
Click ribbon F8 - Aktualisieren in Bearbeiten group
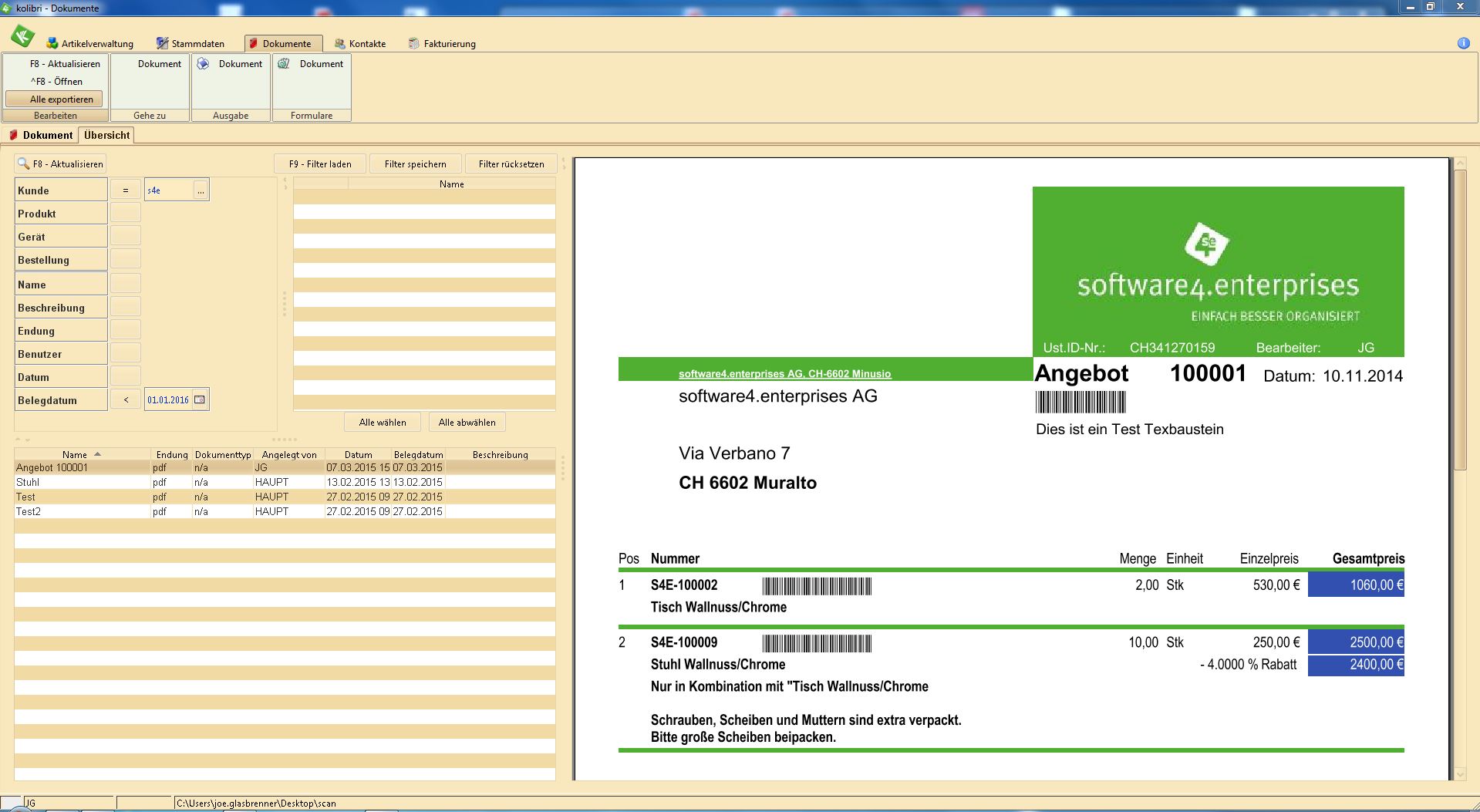pyautogui.click(x=65, y=64)
